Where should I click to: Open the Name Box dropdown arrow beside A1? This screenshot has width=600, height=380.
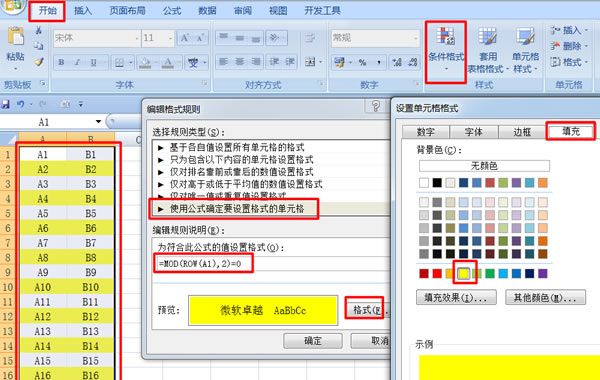point(98,122)
